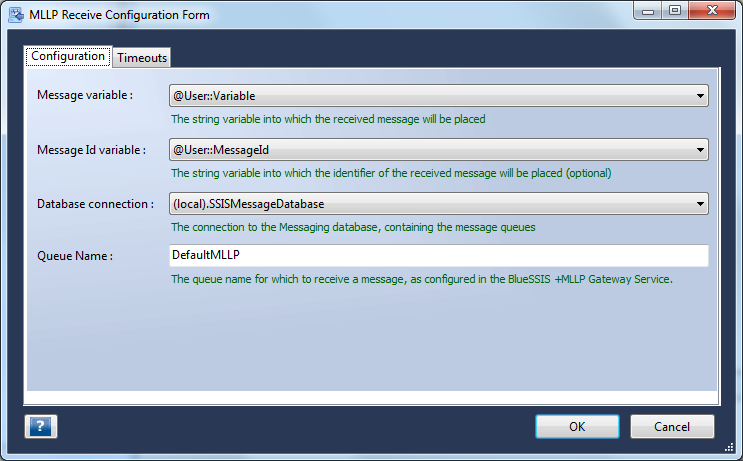Click into the Queue Name text field

tap(439, 255)
